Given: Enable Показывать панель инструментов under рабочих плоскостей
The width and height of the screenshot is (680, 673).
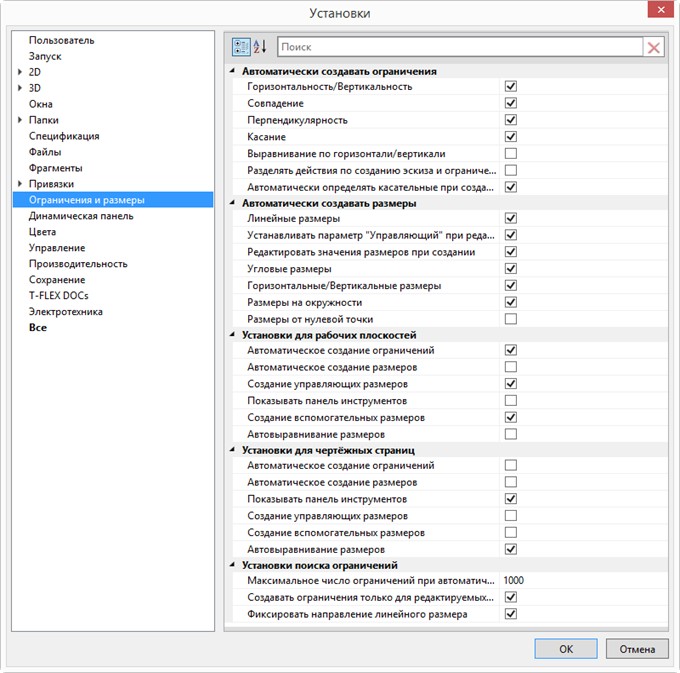Looking at the screenshot, I should 511,401.
